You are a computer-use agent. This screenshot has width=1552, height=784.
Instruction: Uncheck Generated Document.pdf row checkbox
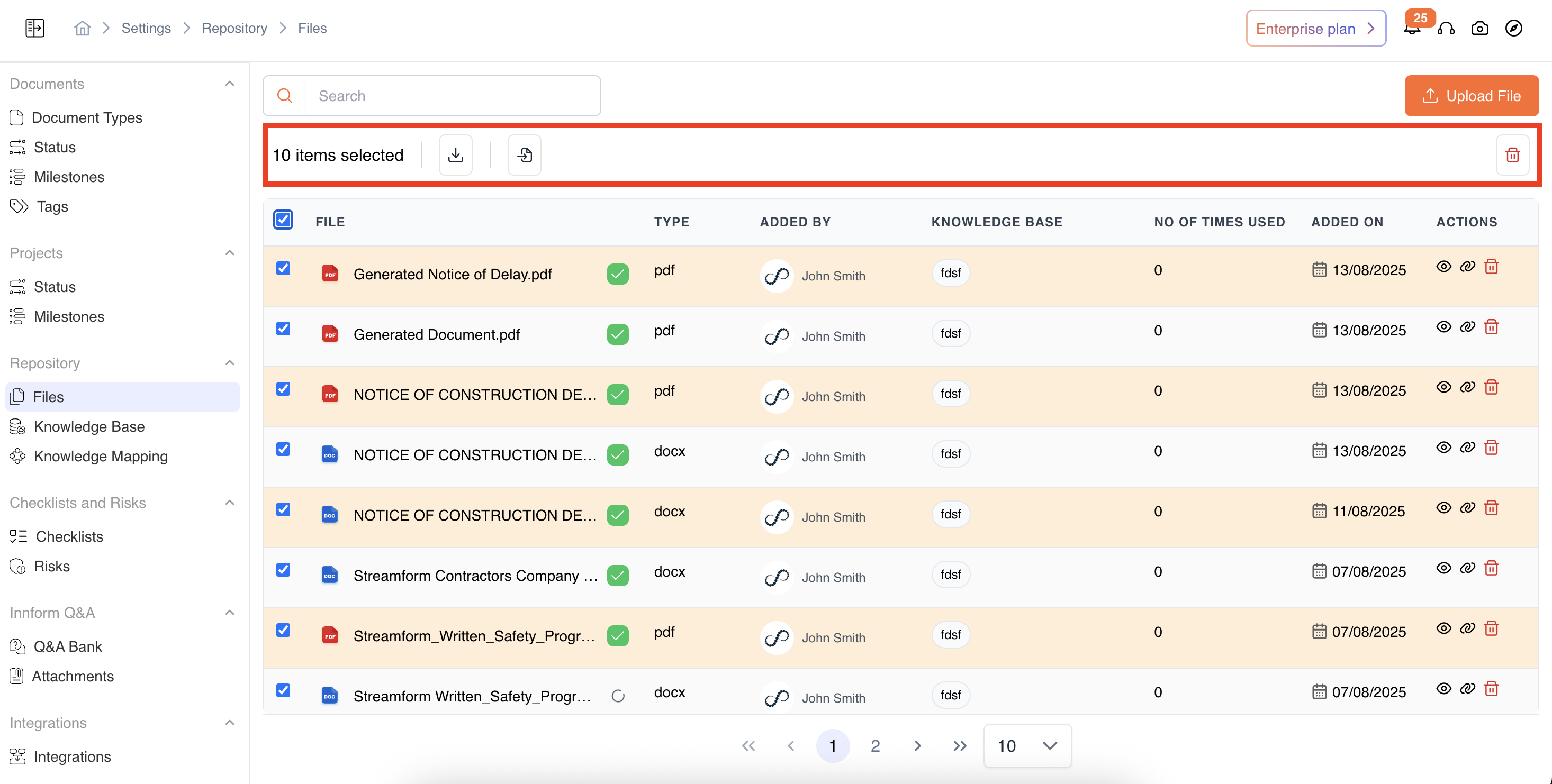click(283, 329)
